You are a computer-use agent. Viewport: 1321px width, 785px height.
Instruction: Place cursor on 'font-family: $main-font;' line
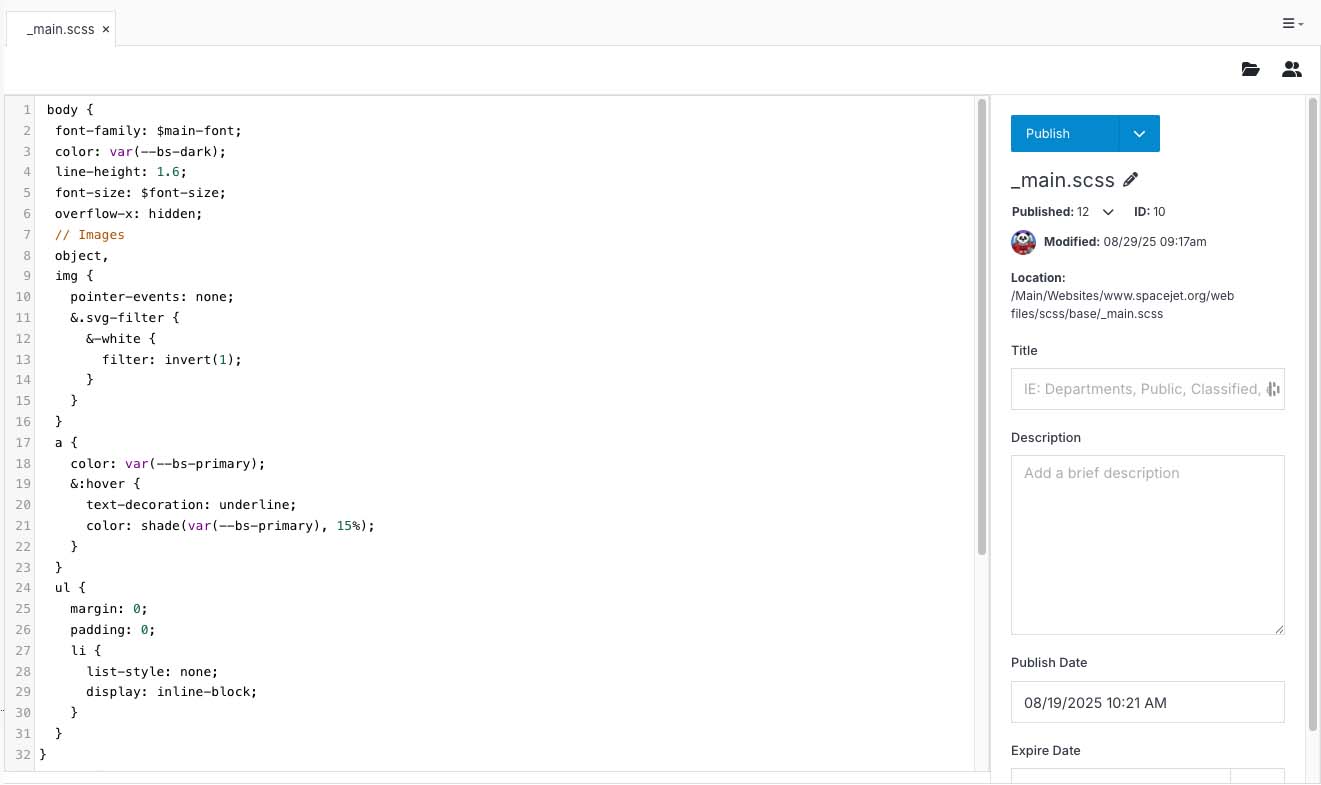[x=148, y=130]
